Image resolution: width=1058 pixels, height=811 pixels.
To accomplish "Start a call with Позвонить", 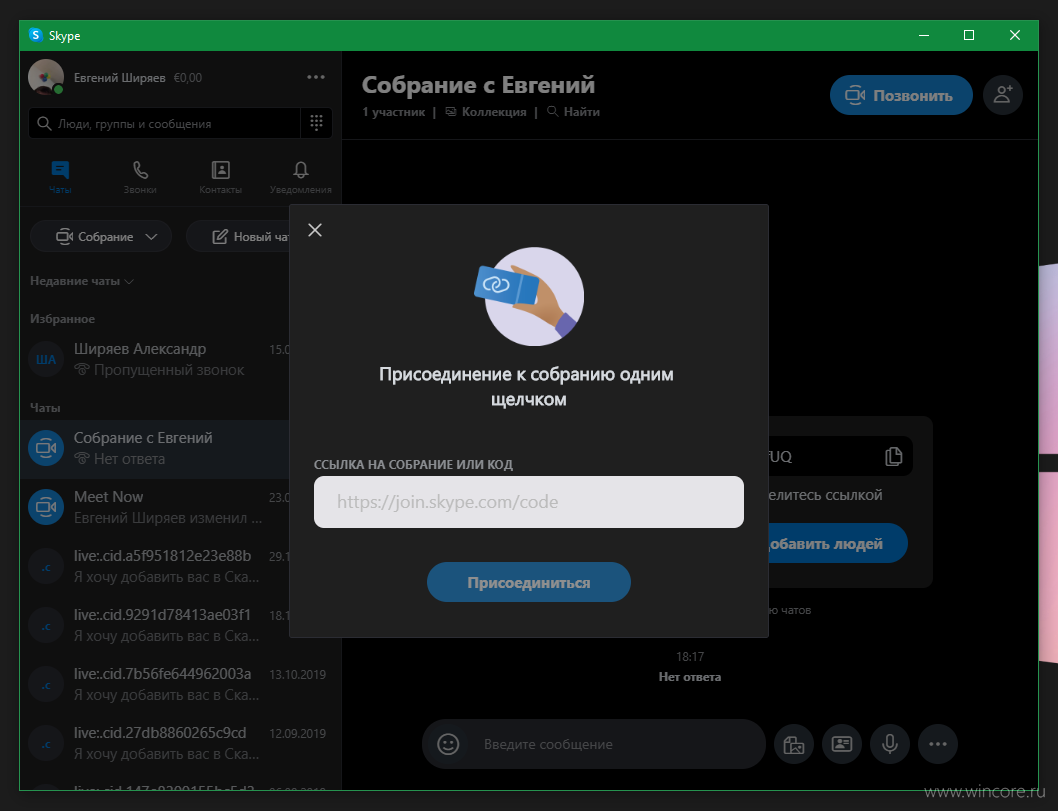I will 901,95.
